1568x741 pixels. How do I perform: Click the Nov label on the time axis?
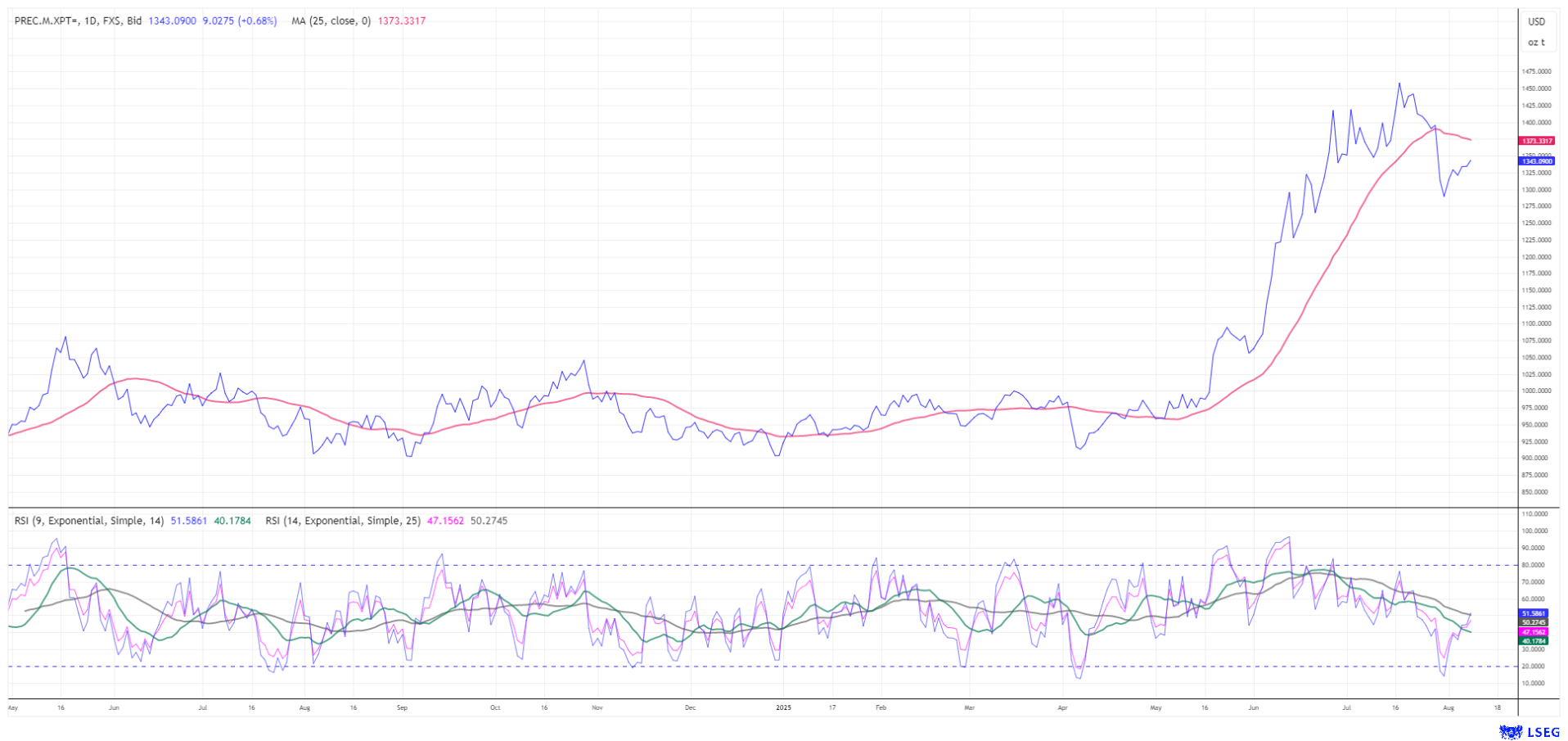(597, 707)
